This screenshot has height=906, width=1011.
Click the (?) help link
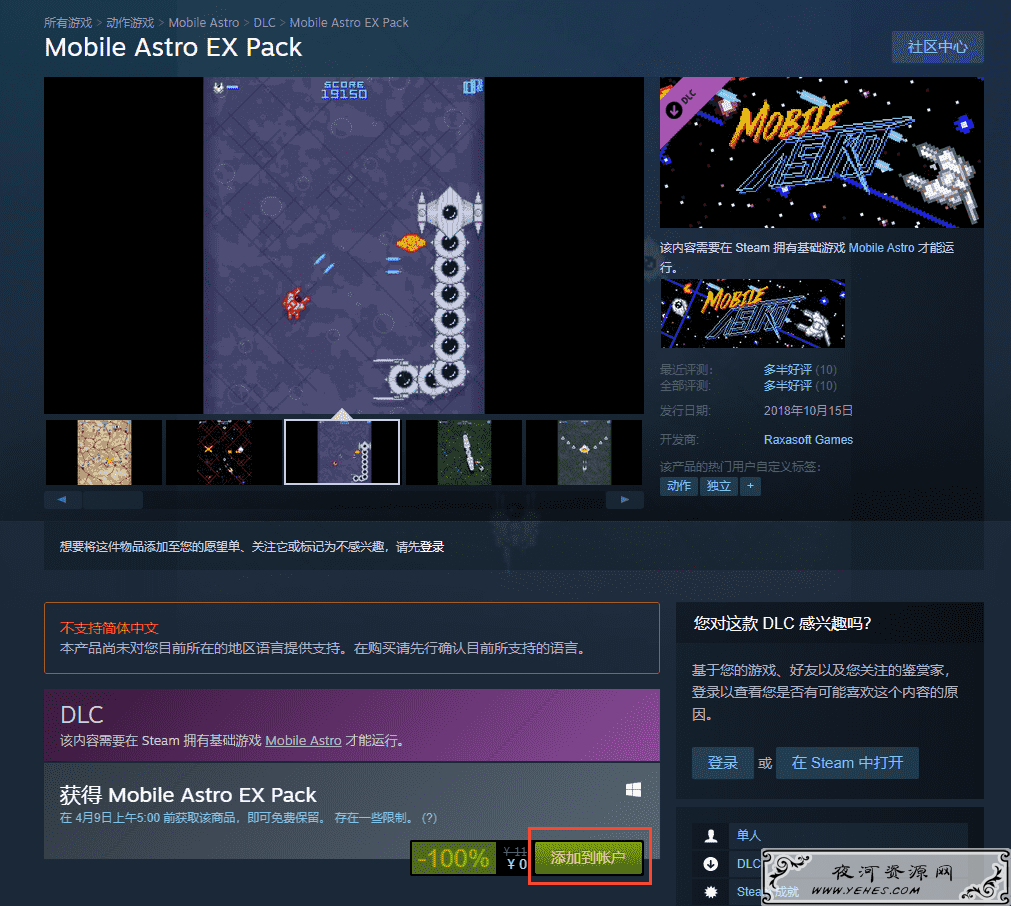tap(429, 818)
